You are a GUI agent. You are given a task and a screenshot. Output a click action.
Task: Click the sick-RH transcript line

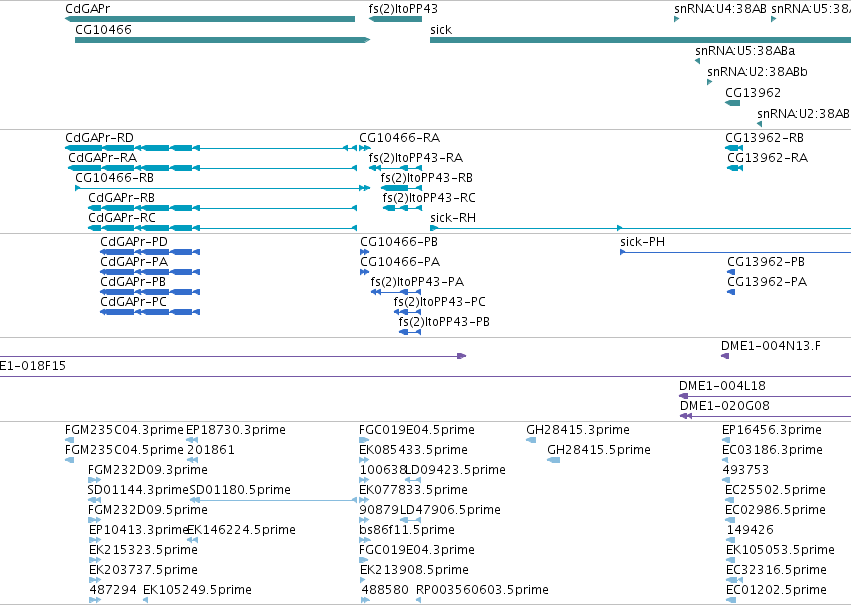pyautogui.click(x=640, y=228)
